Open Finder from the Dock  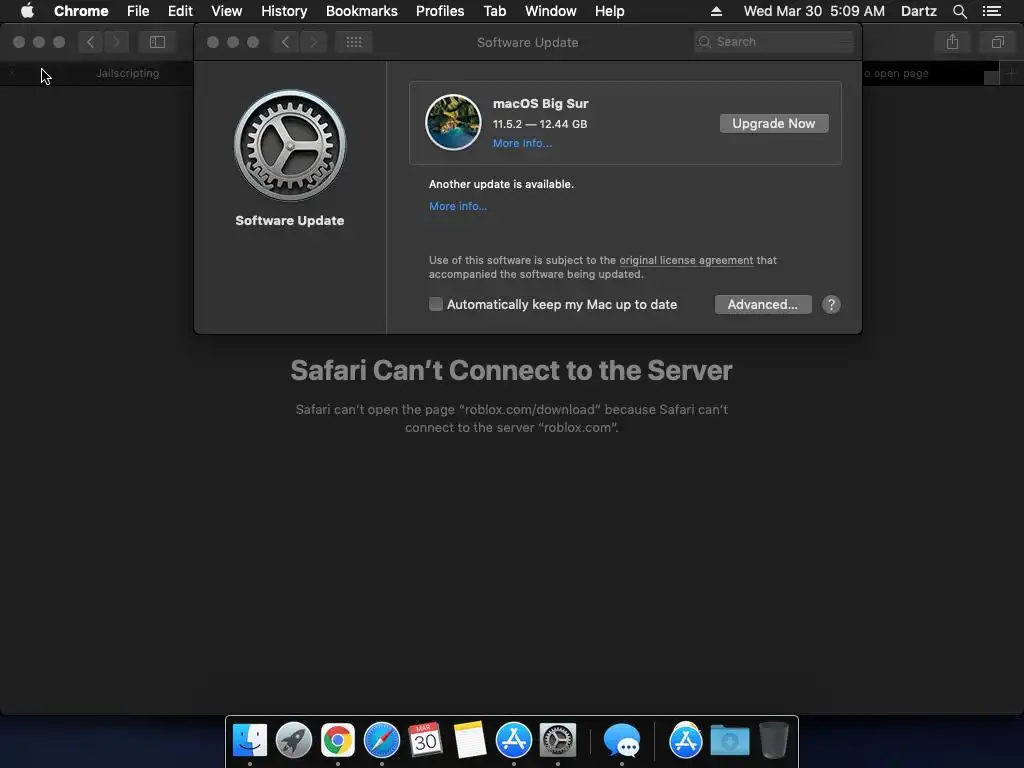coord(250,740)
